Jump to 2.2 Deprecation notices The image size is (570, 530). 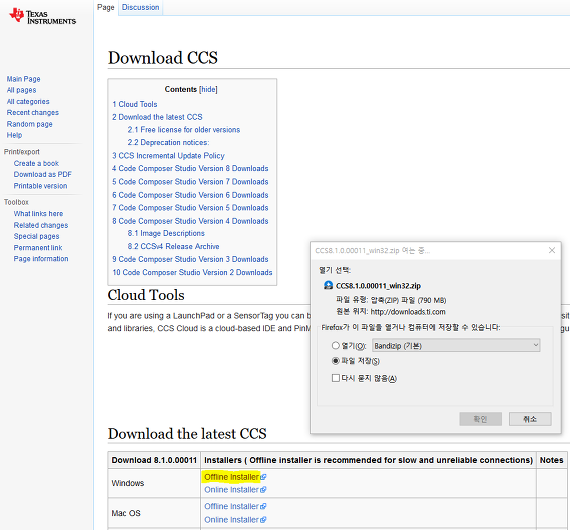click(168, 142)
